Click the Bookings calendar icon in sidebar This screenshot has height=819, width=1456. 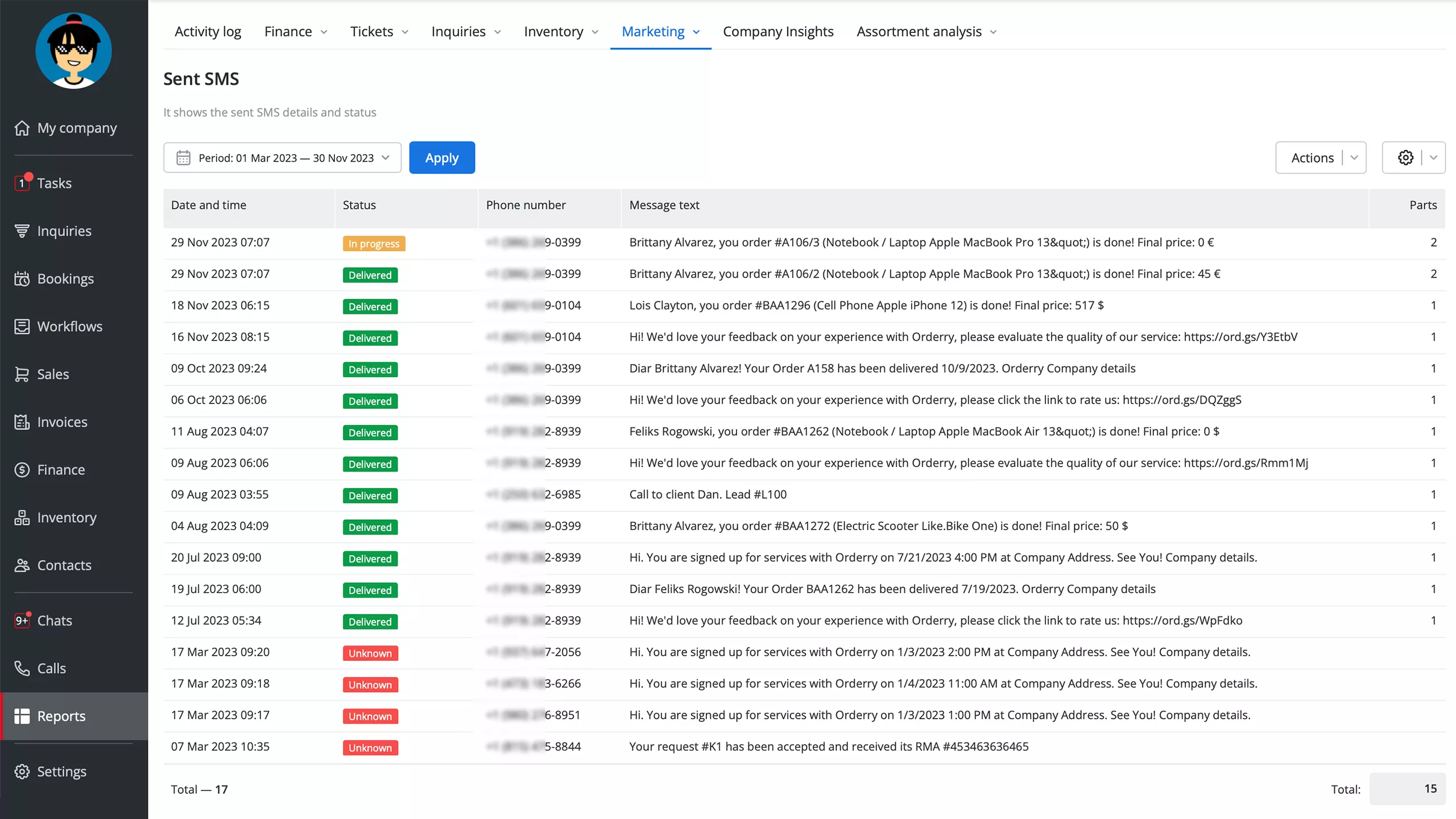click(22, 279)
